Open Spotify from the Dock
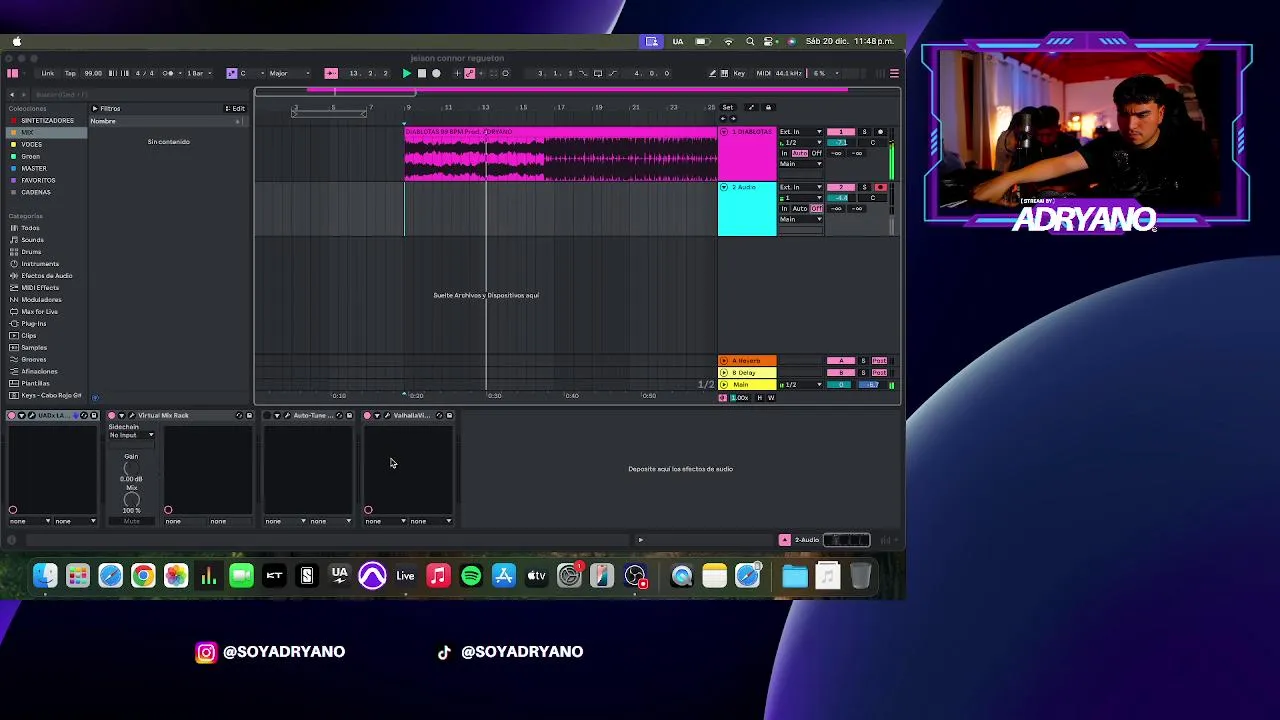Screen dimensions: 1280x720 [x=471, y=575]
